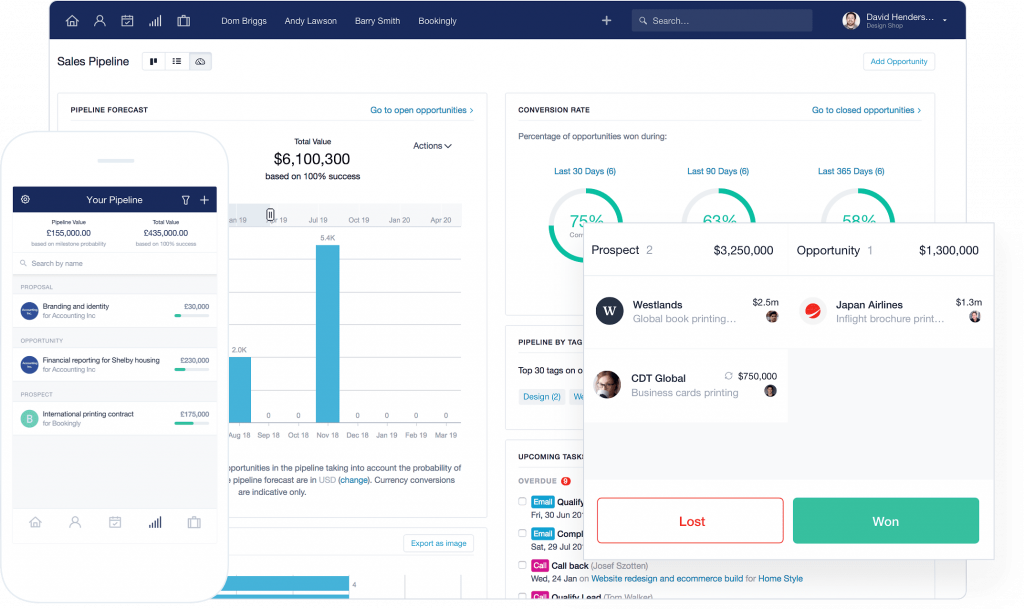Click the Add Opportunity button

click(898, 61)
